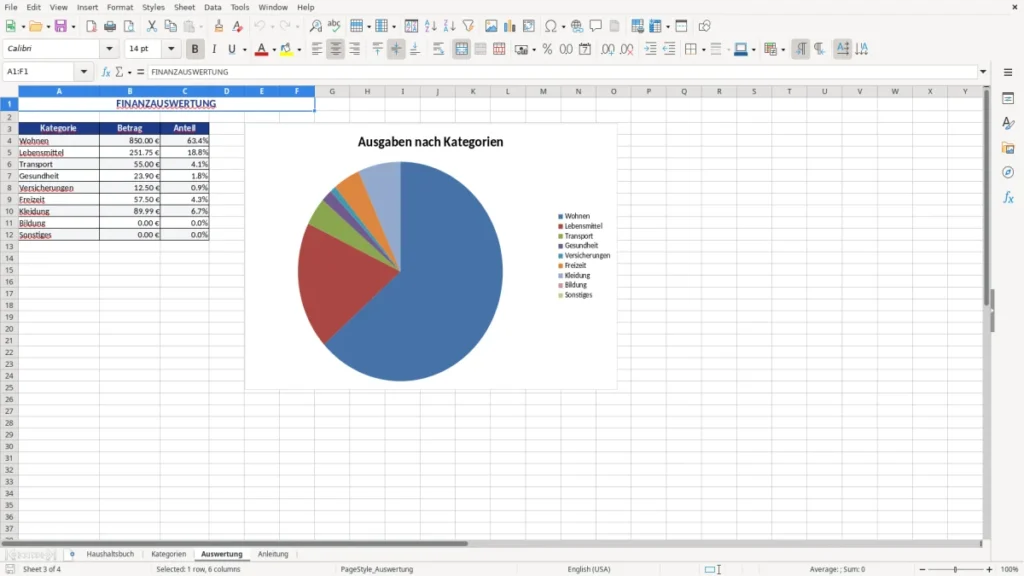The image size is (1024, 576).
Task: Insert an image
Action: coord(491,26)
